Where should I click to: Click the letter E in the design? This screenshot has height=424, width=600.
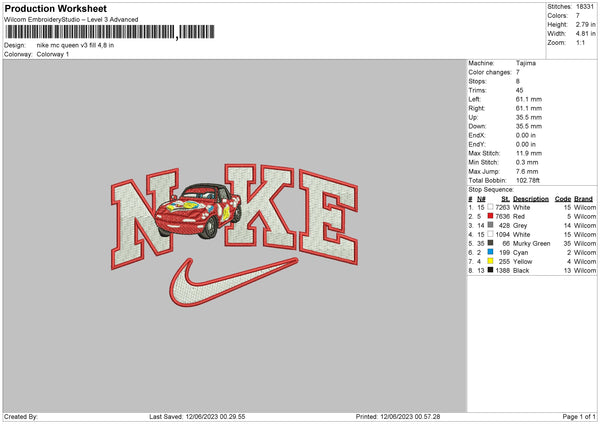(329, 217)
